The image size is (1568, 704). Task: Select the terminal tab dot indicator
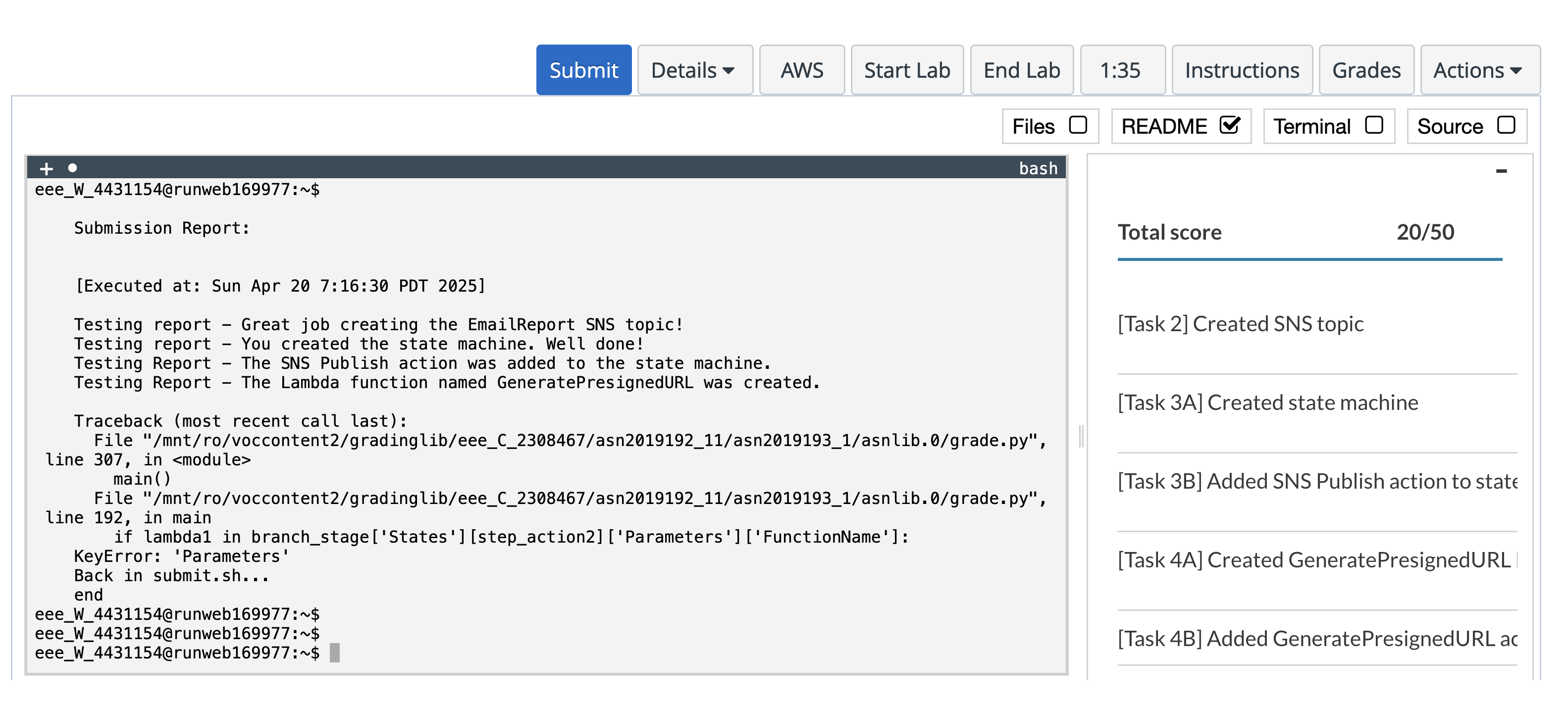(x=72, y=167)
